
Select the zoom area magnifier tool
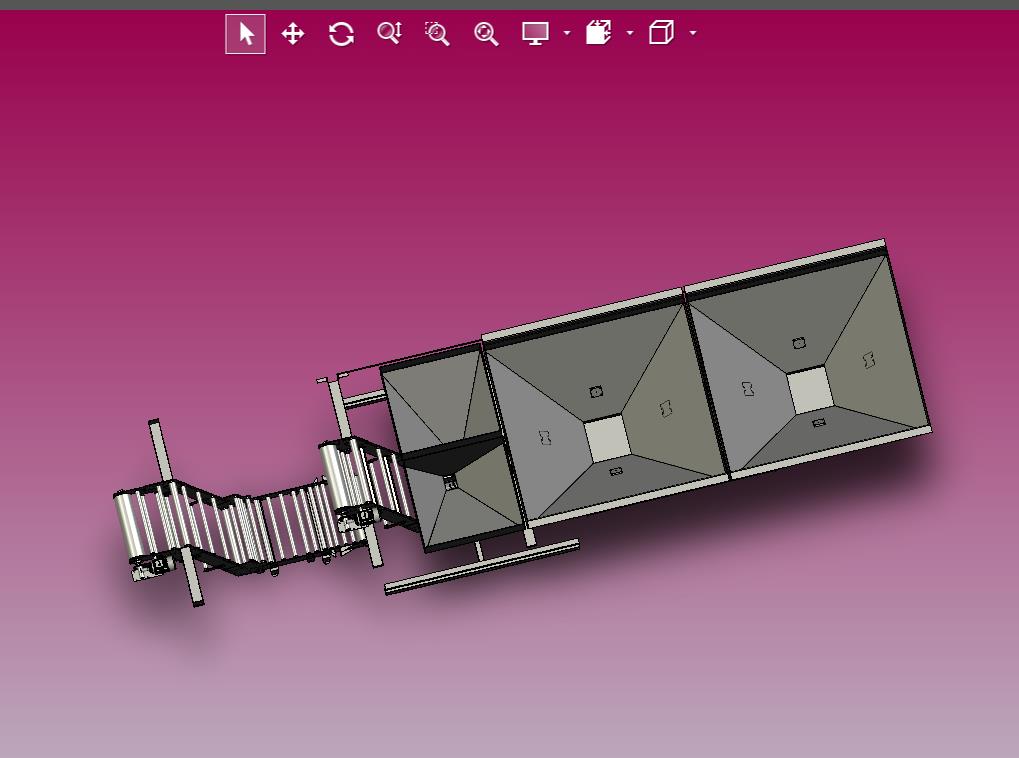[437, 33]
